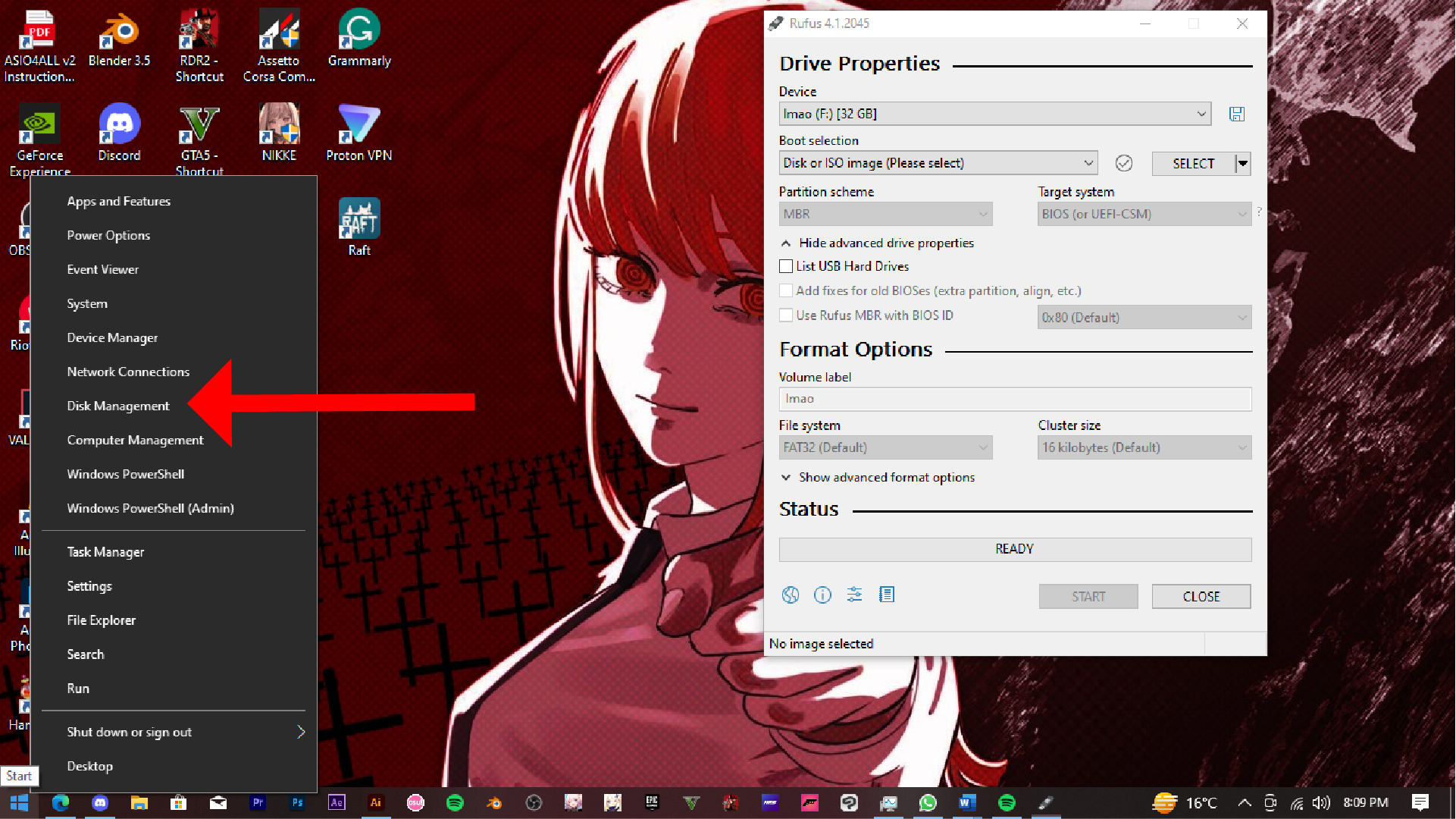Open Epic Games Launcher from the taskbar
This screenshot has width=1456, height=819.
652,803
